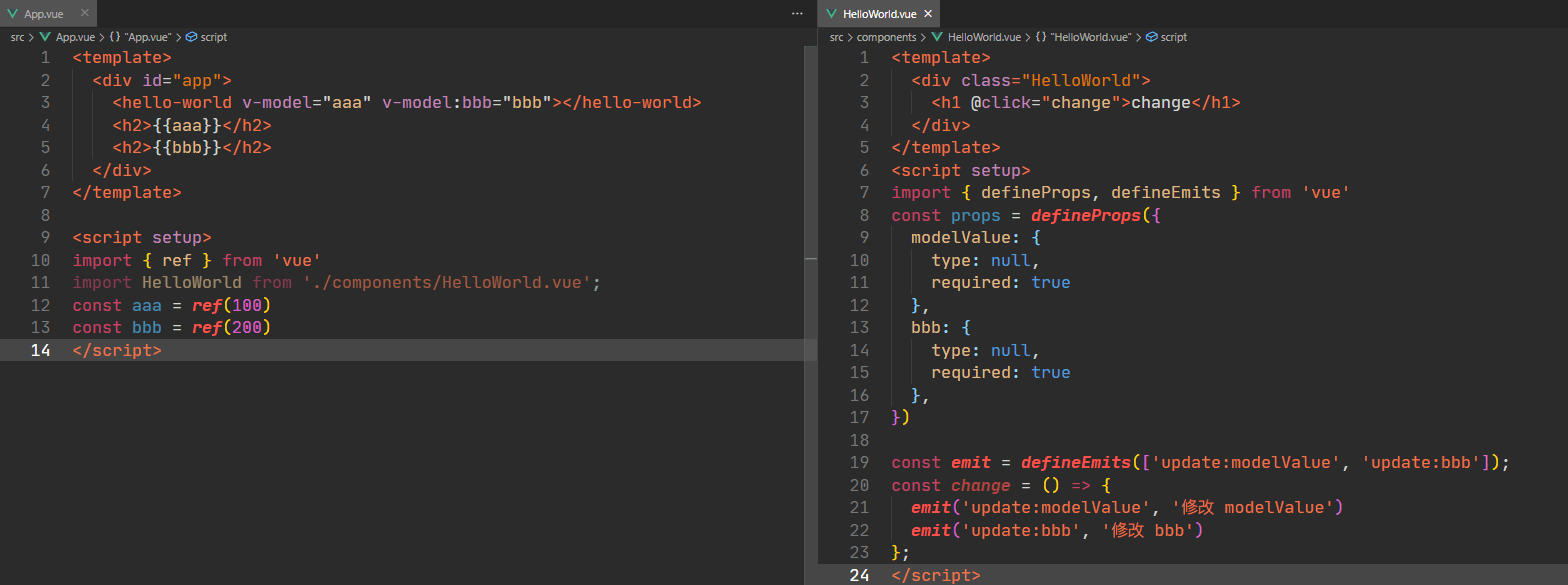This screenshot has height=585, width=1568.
Task: Click script cube icon in HelloWorld.vue breadcrumb
Action: coord(1152,37)
